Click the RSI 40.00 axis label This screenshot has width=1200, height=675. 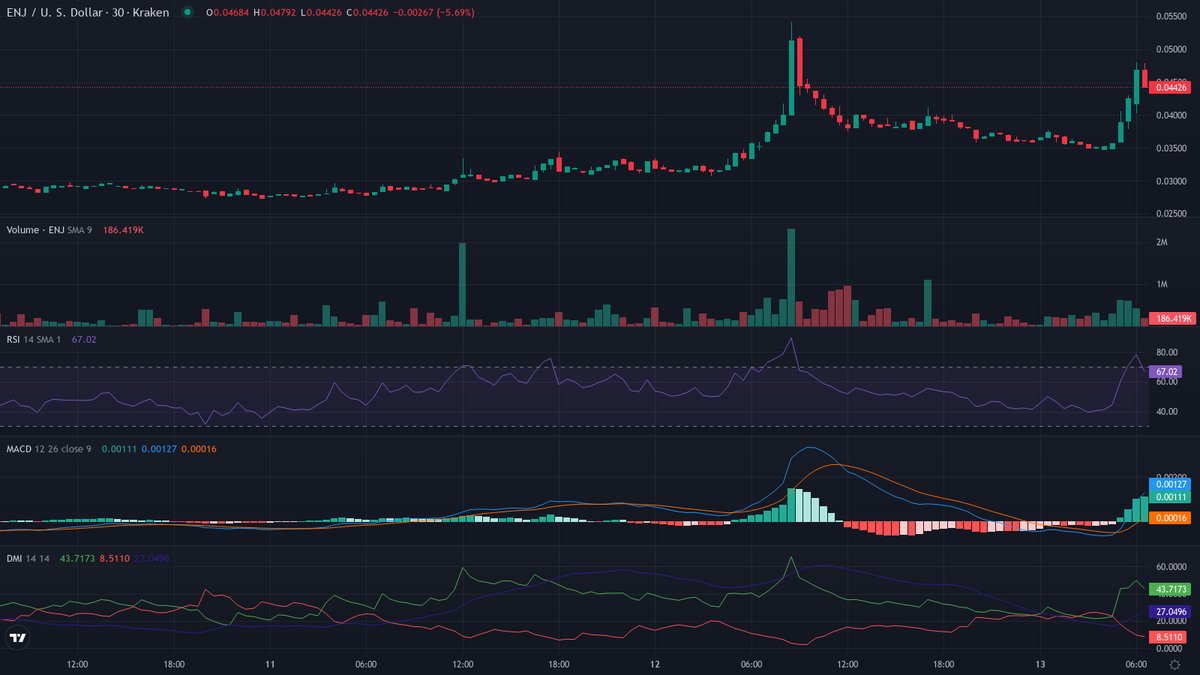1166,412
